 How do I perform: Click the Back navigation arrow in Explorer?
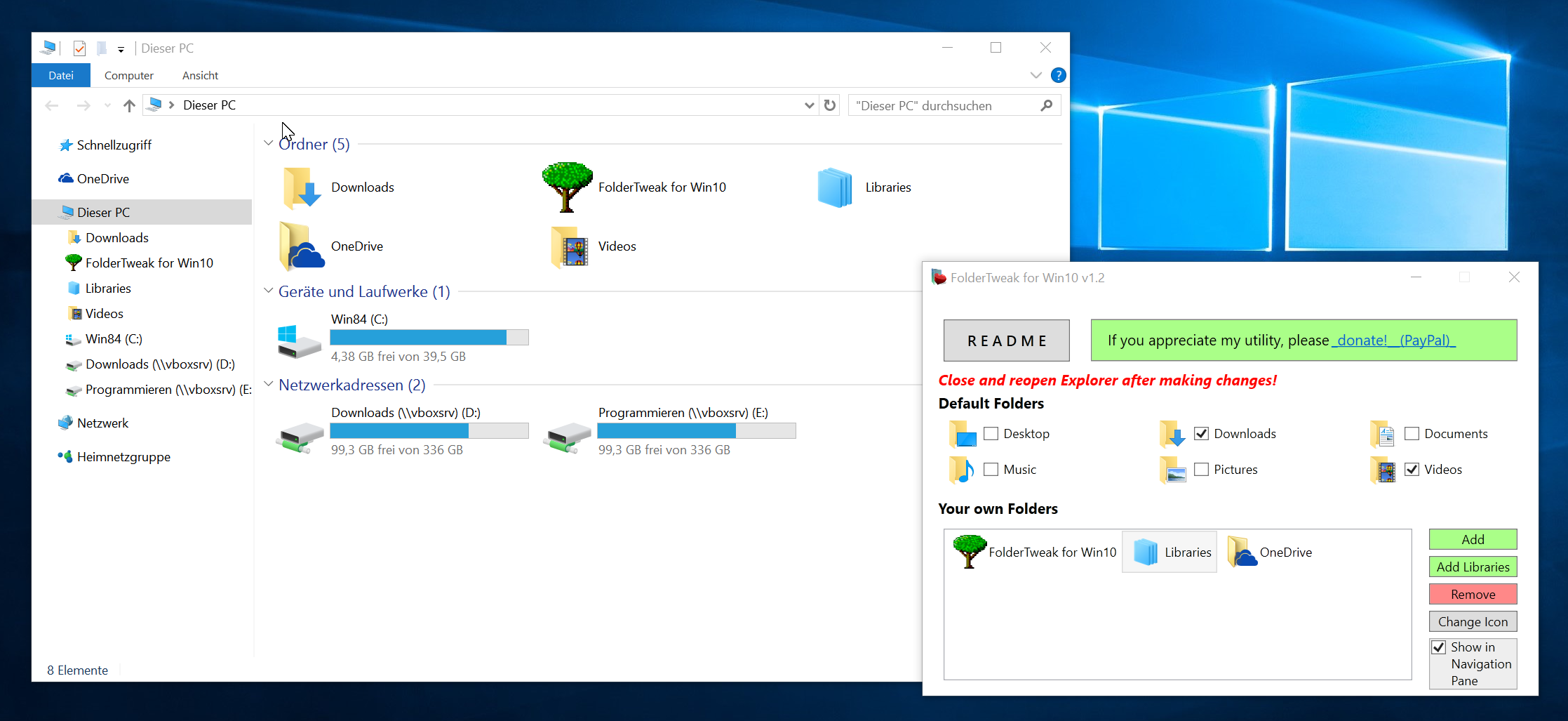coord(51,105)
